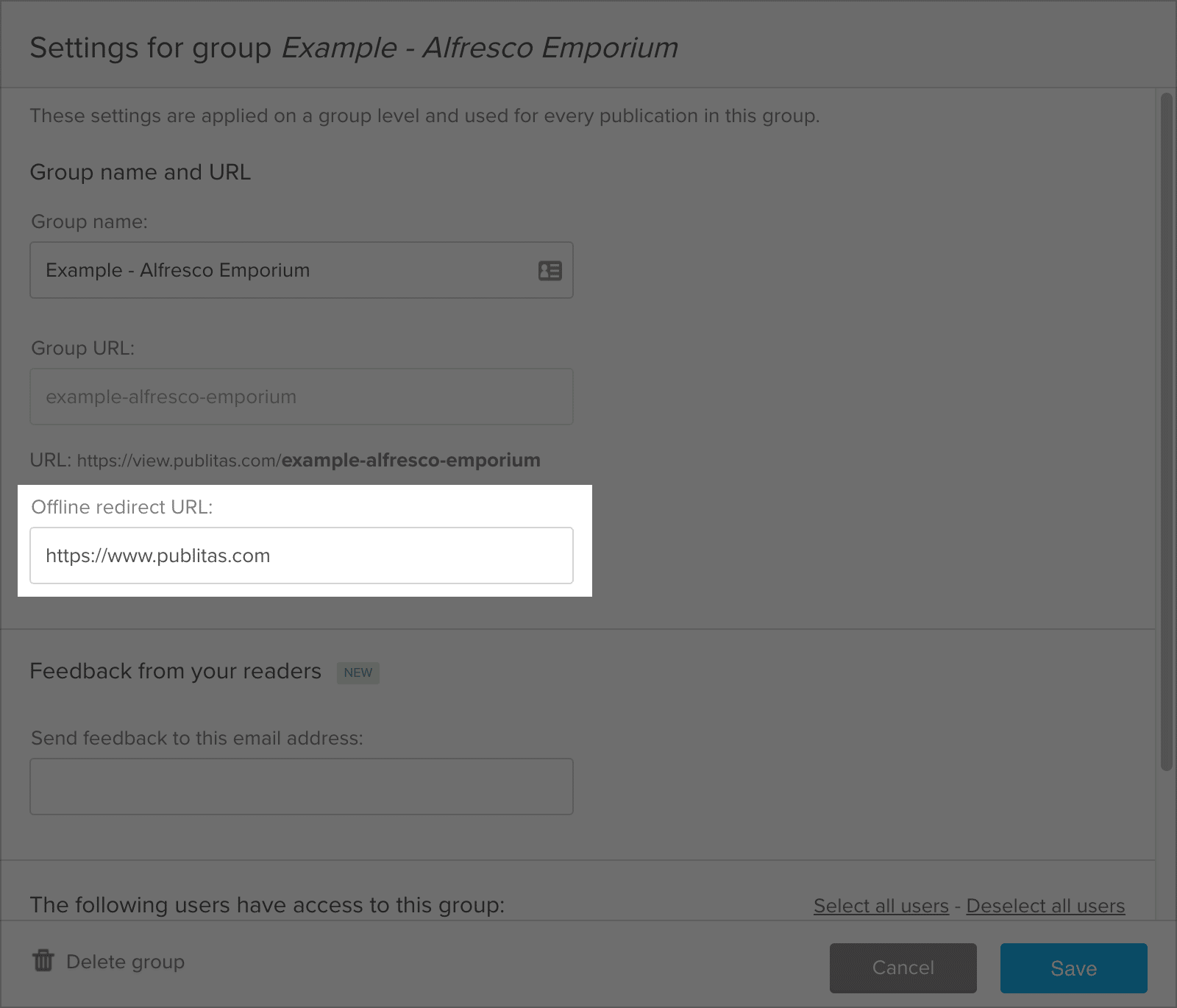
Task: Click the feedback email address field
Action: point(301,786)
